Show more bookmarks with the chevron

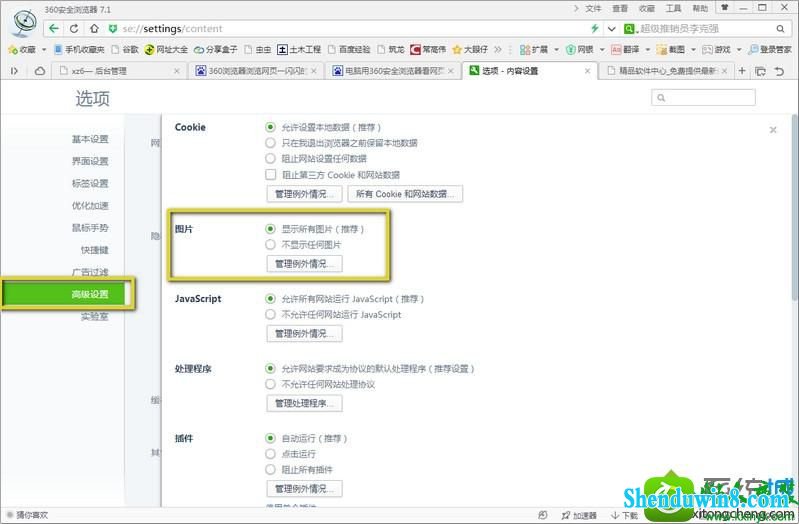pos(498,49)
